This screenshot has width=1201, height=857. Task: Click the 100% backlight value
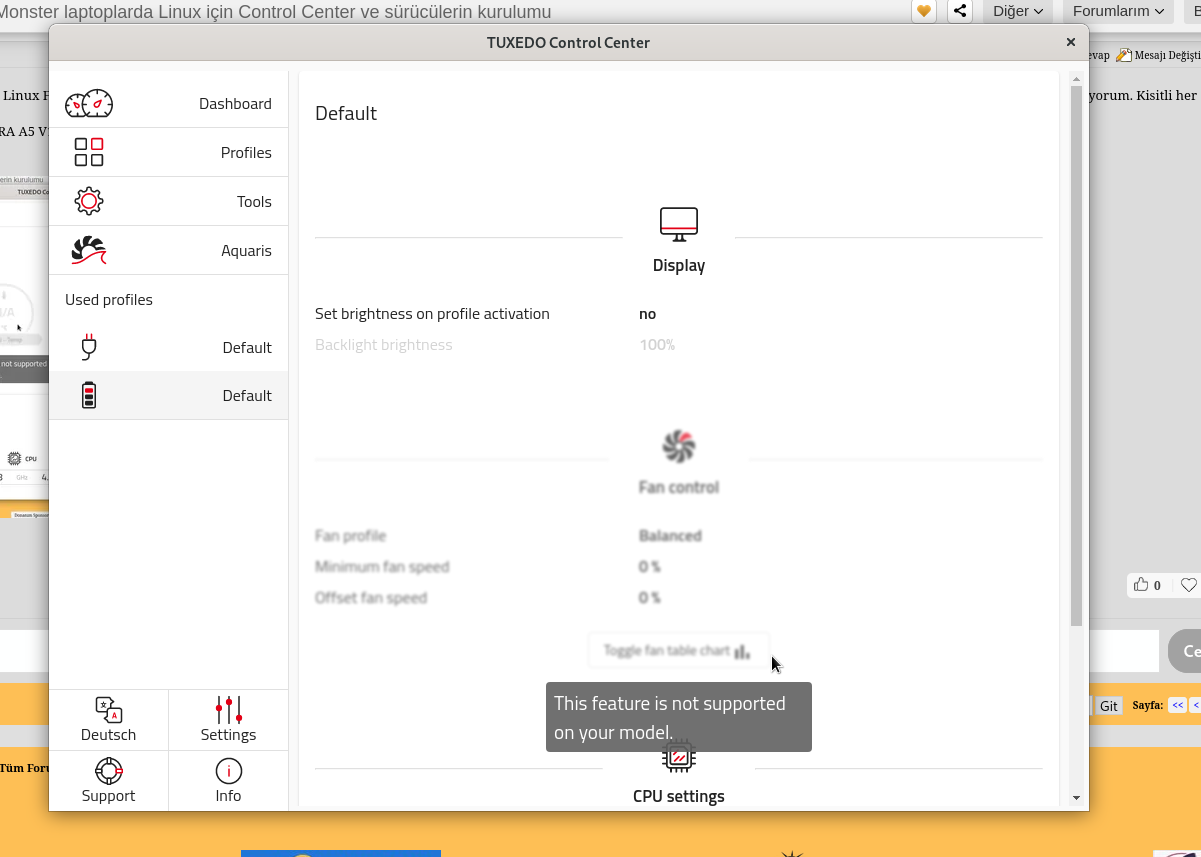coord(657,344)
